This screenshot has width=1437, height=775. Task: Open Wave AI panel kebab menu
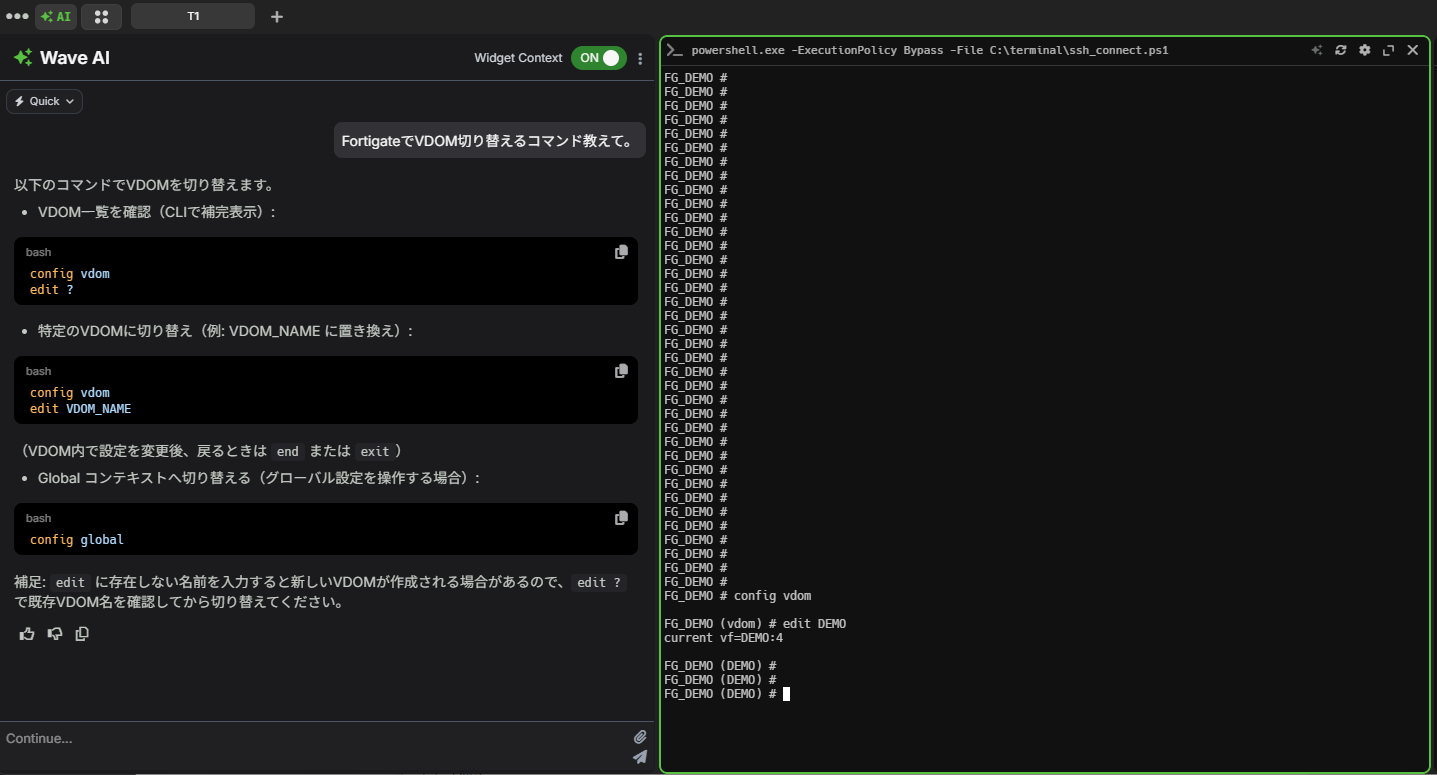(x=640, y=58)
